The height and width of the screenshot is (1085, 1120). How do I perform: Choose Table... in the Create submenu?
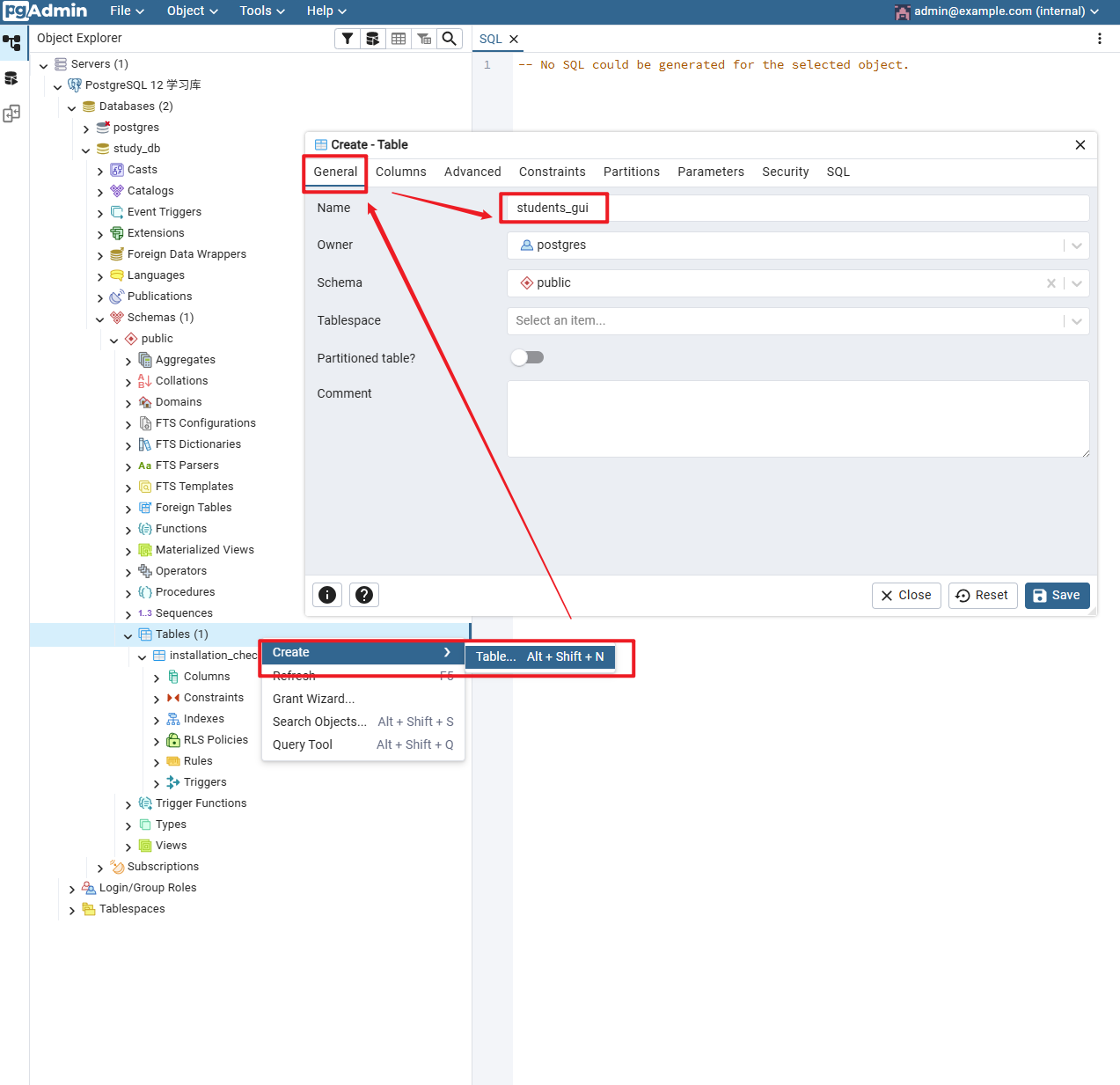coord(540,656)
